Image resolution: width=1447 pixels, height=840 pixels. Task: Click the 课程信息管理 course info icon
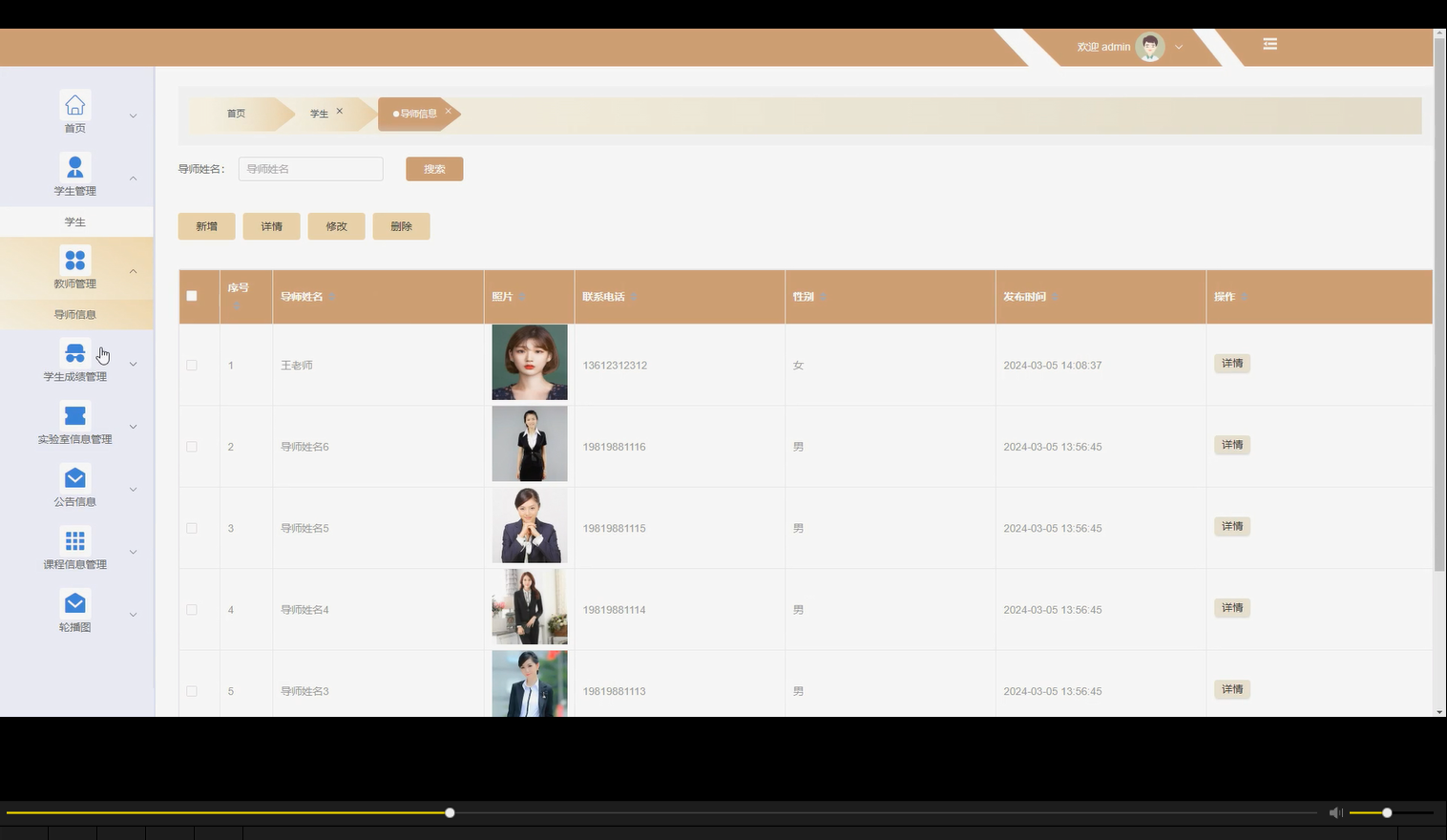point(74,539)
